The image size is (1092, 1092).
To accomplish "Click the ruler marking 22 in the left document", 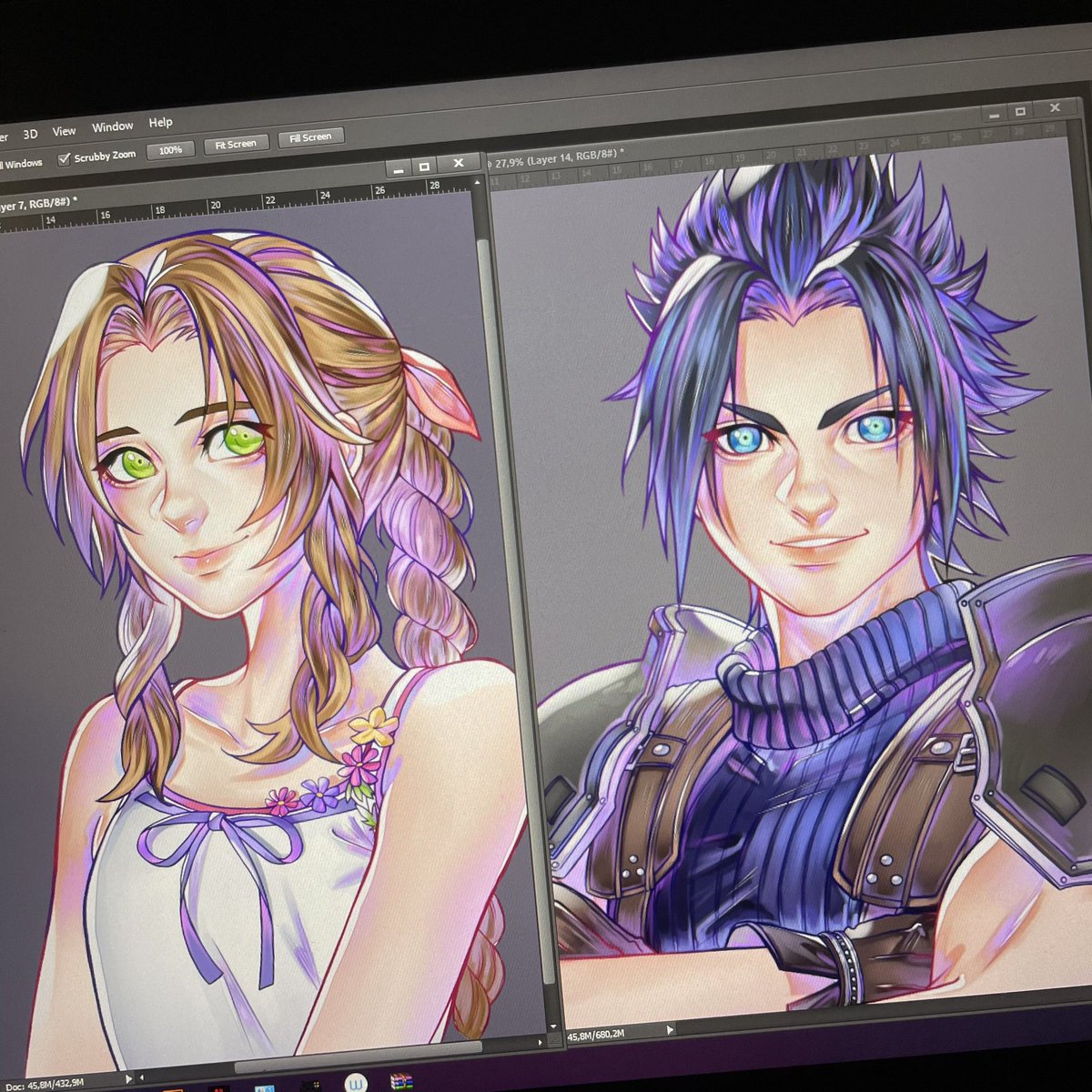I will pyautogui.click(x=269, y=200).
